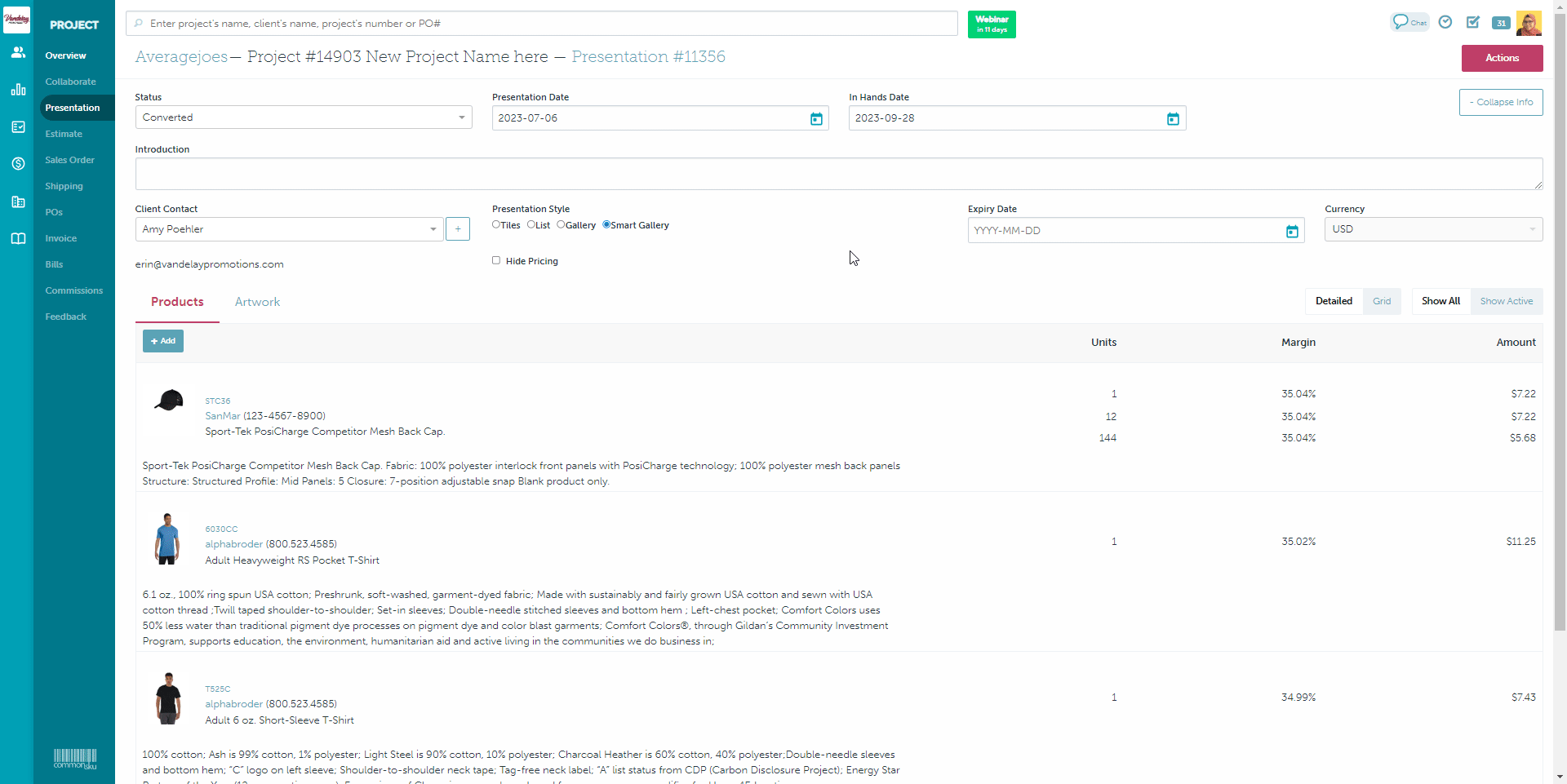Click the Actions button
Image resolution: width=1567 pixels, height=784 pixels.
click(x=1502, y=58)
